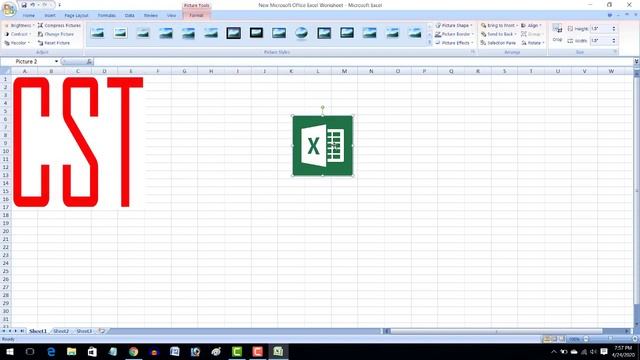The width and height of the screenshot is (640, 360).
Task: Switch to the Home ribbon tab
Action: 29,16
